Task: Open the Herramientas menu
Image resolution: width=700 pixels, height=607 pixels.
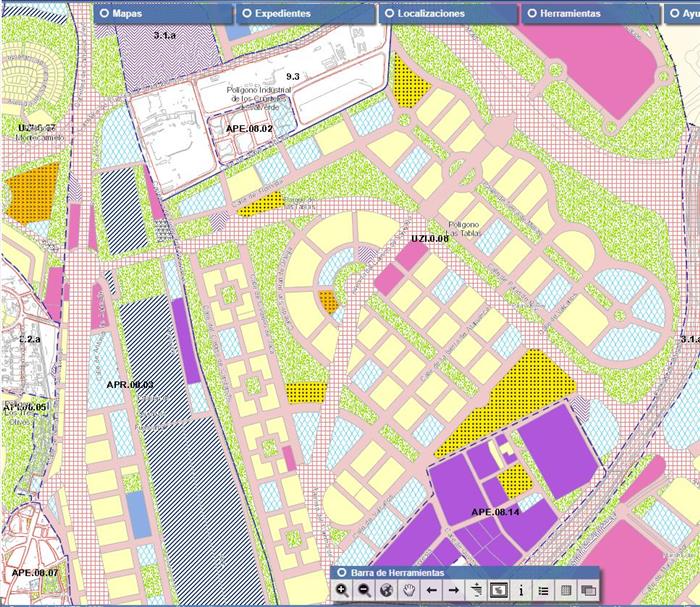Action: tap(569, 14)
